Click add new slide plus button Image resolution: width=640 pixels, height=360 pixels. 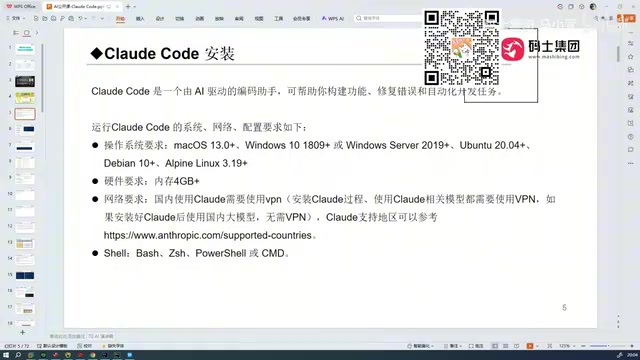(22, 333)
